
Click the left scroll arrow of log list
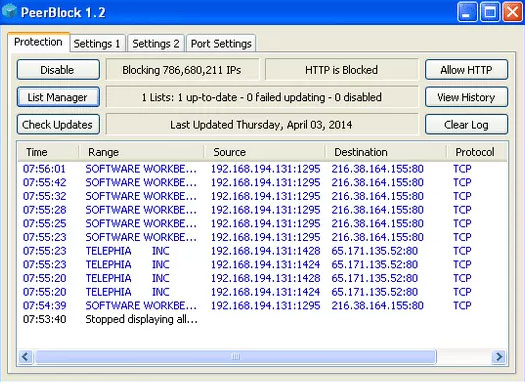click(x=26, y=357)
